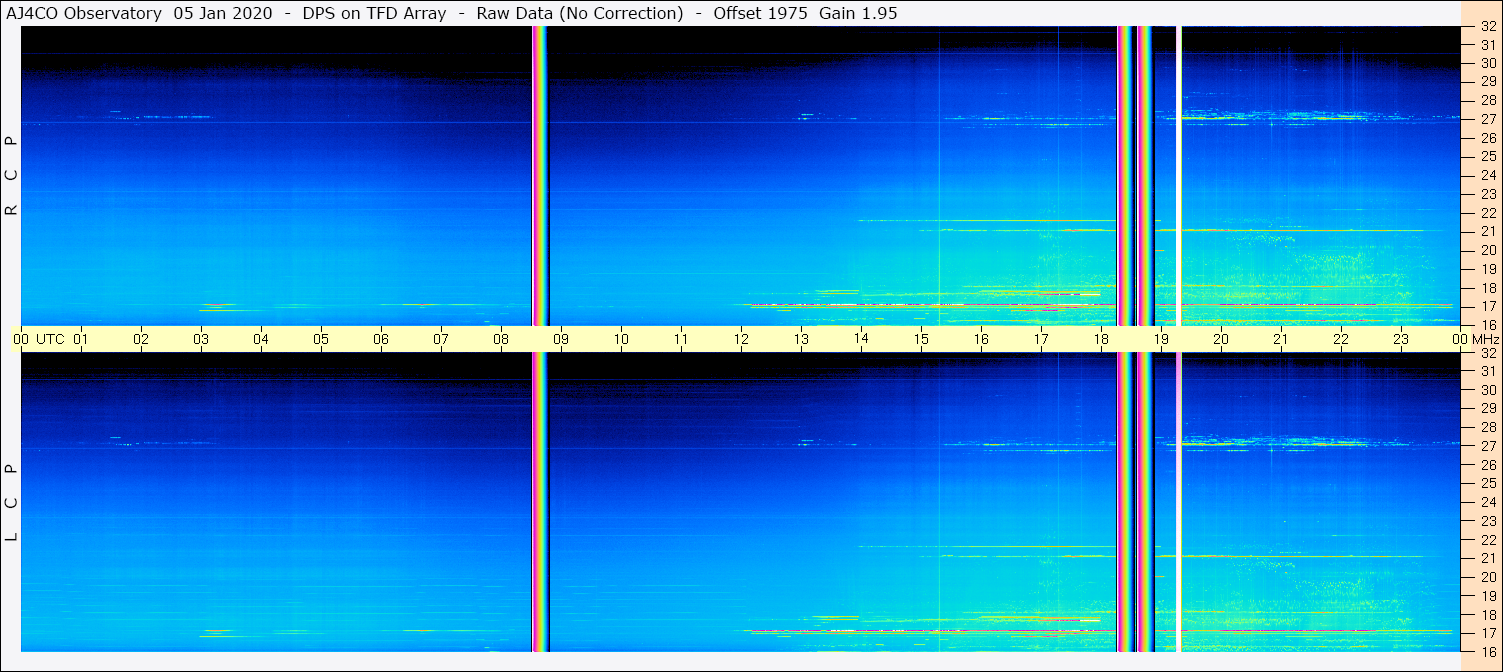
Task: Click the 28 MHz tick in LCP panel
Action: pyautogui.click(x=1488, y=427)
